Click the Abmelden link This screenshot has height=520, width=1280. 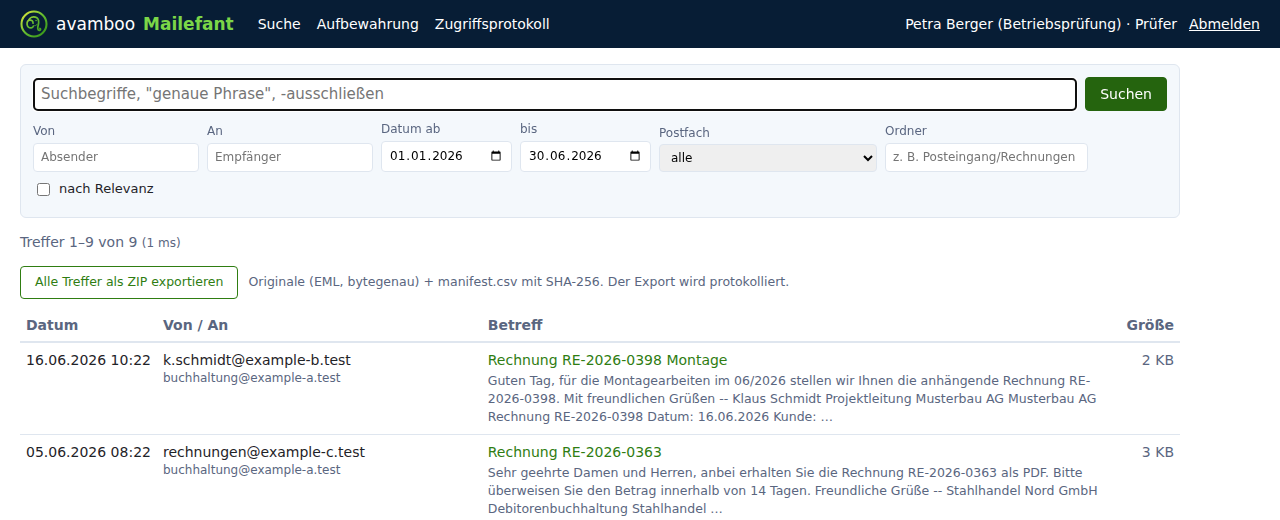pos(1224,24)
